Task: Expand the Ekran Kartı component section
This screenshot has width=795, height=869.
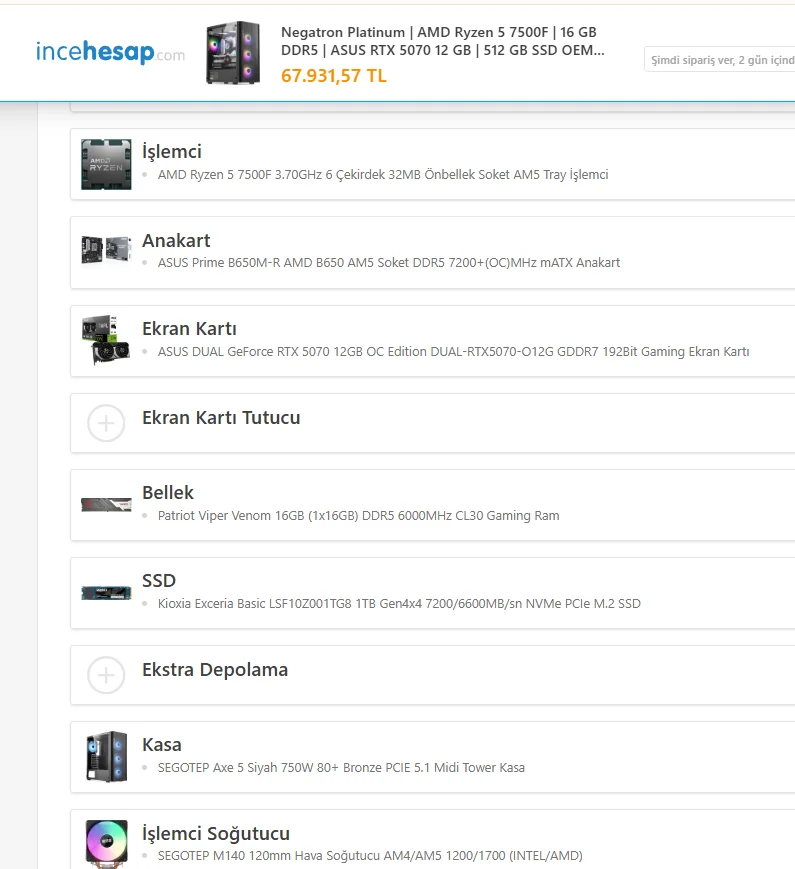Action: (432, 341)
